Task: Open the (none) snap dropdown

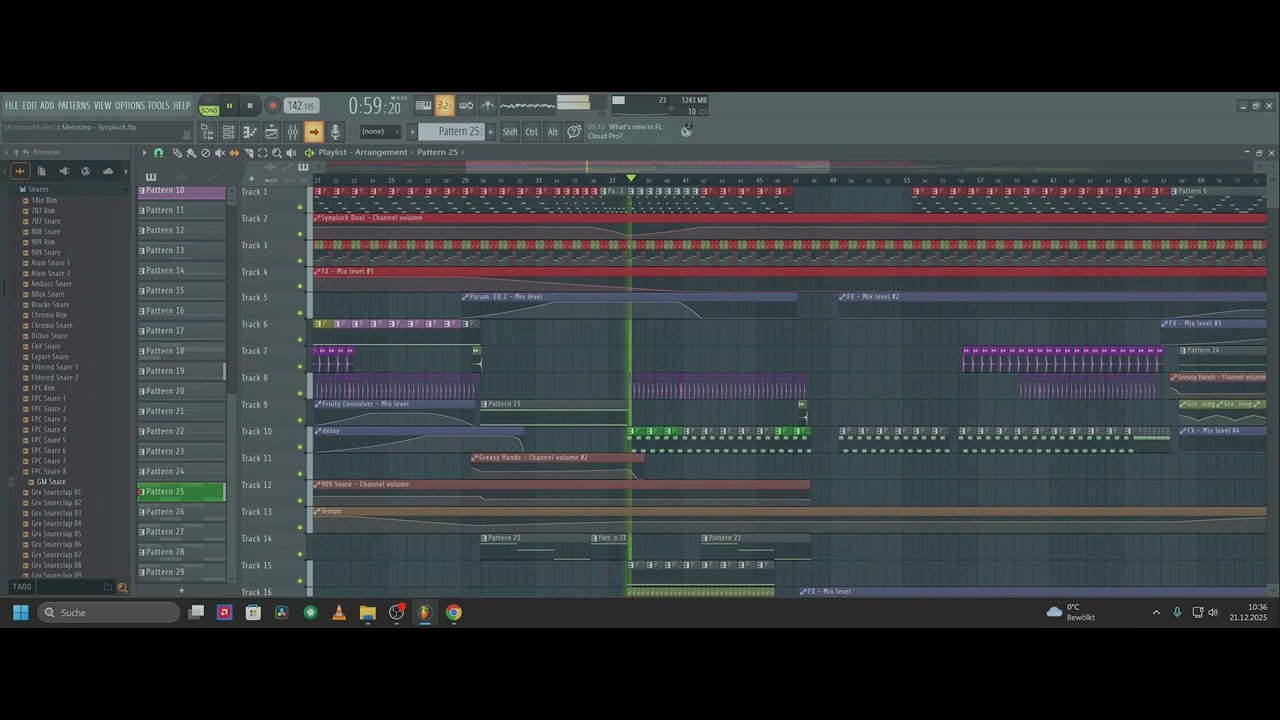Action: (x=380, y=132)
